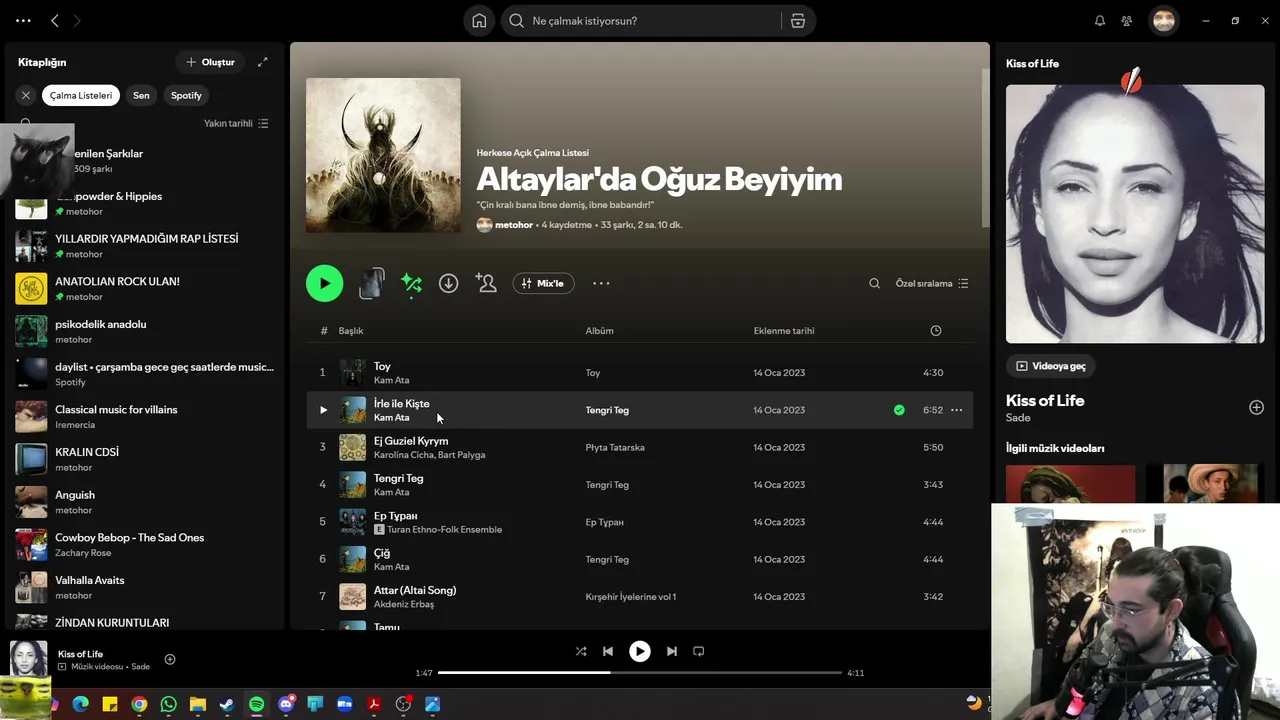This screenshot has height=720, width=1280.
Task: Click the playlist cover art thumbnail
Action: [383, 155]
